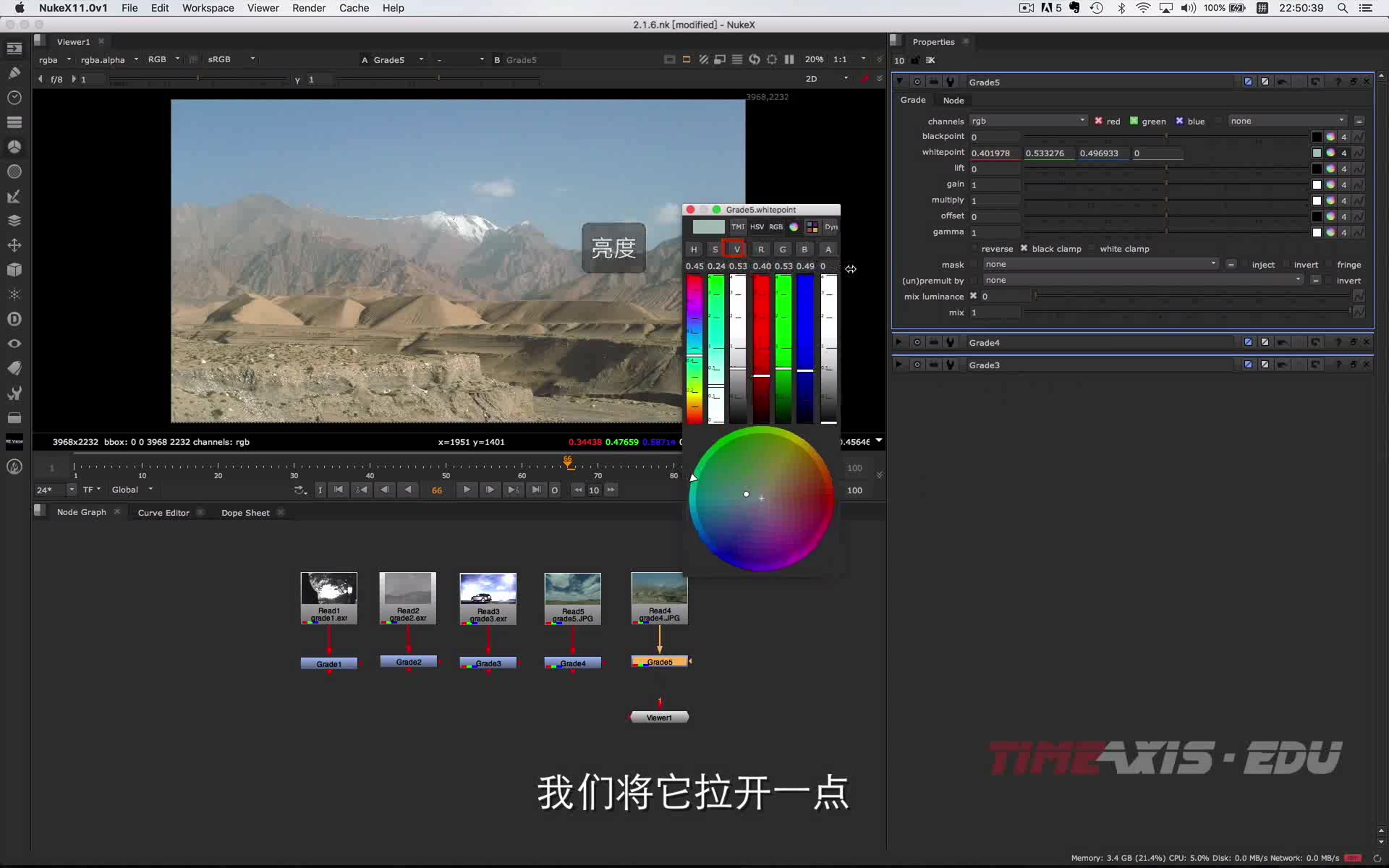Switch to the Curve Editor tab
The height and width of the screenshot is (868, 1389).
pyautogui.click(x=163, y=513)
